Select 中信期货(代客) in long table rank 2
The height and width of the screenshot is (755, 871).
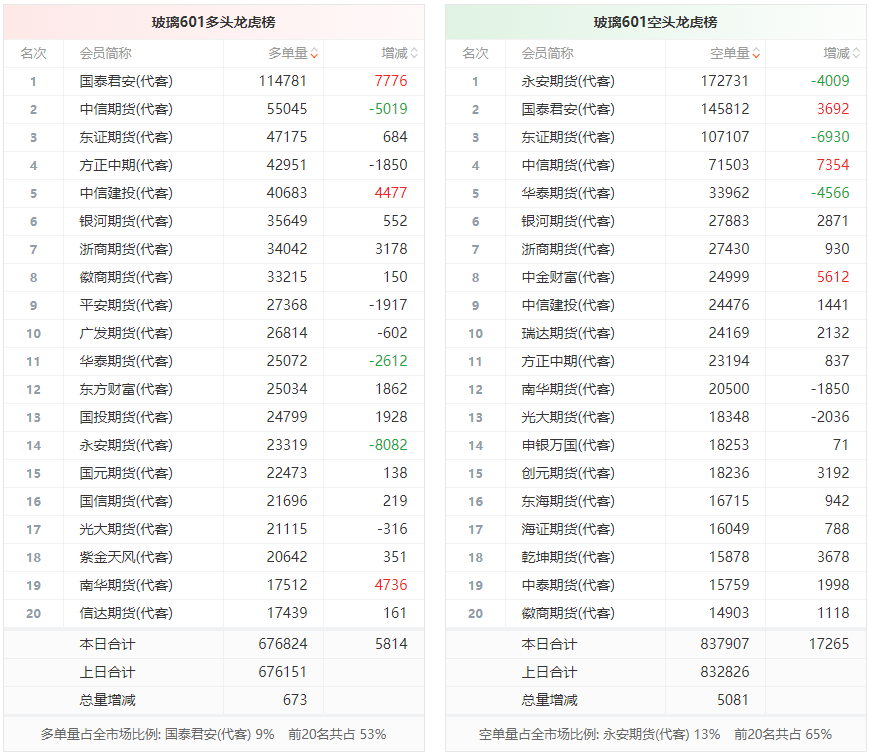[x=126, y=109]
